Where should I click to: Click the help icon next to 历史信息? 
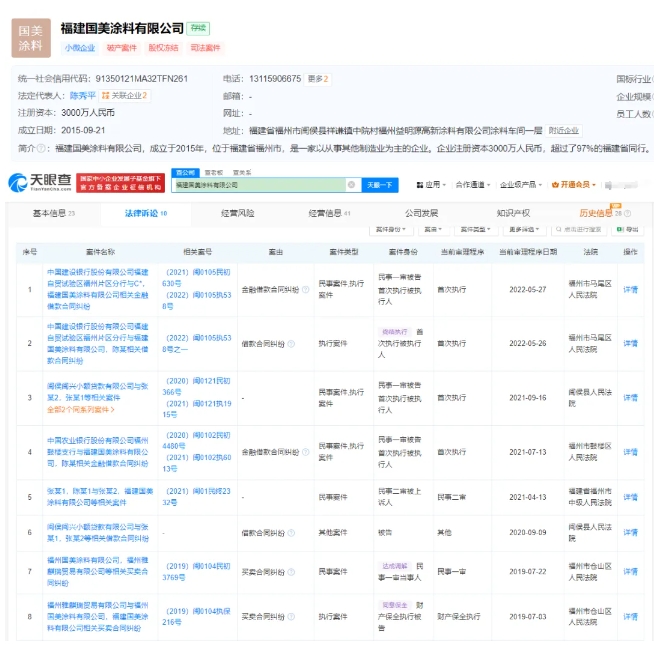tap(627, 213)
